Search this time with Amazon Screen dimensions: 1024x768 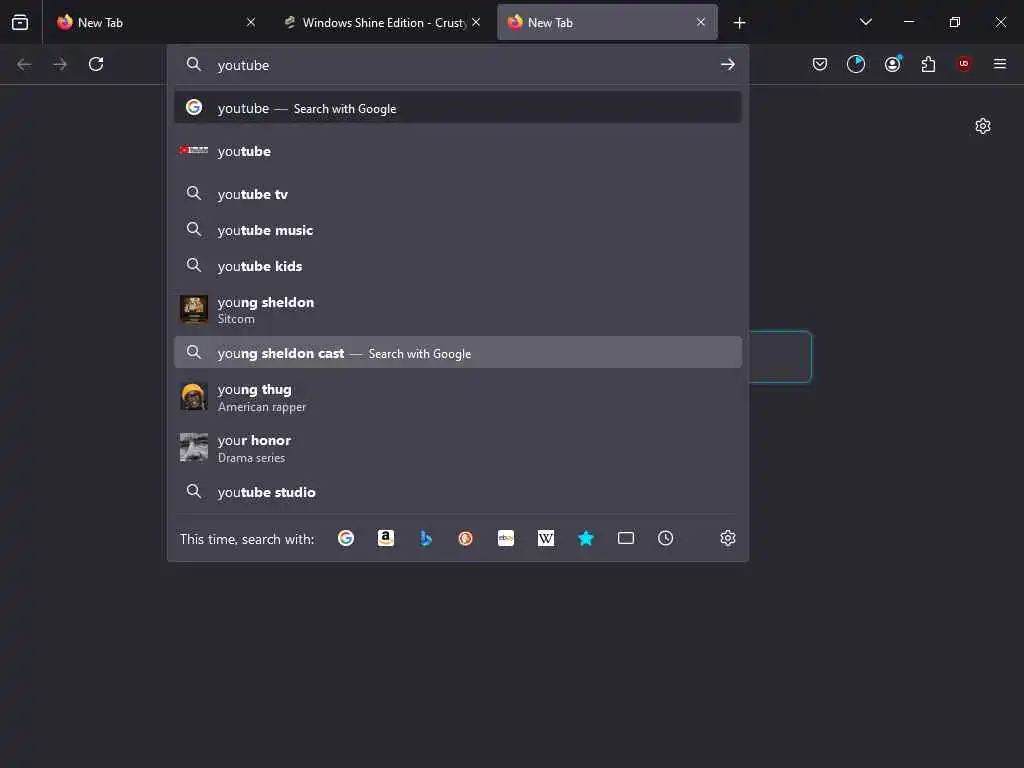coord(386,538)
